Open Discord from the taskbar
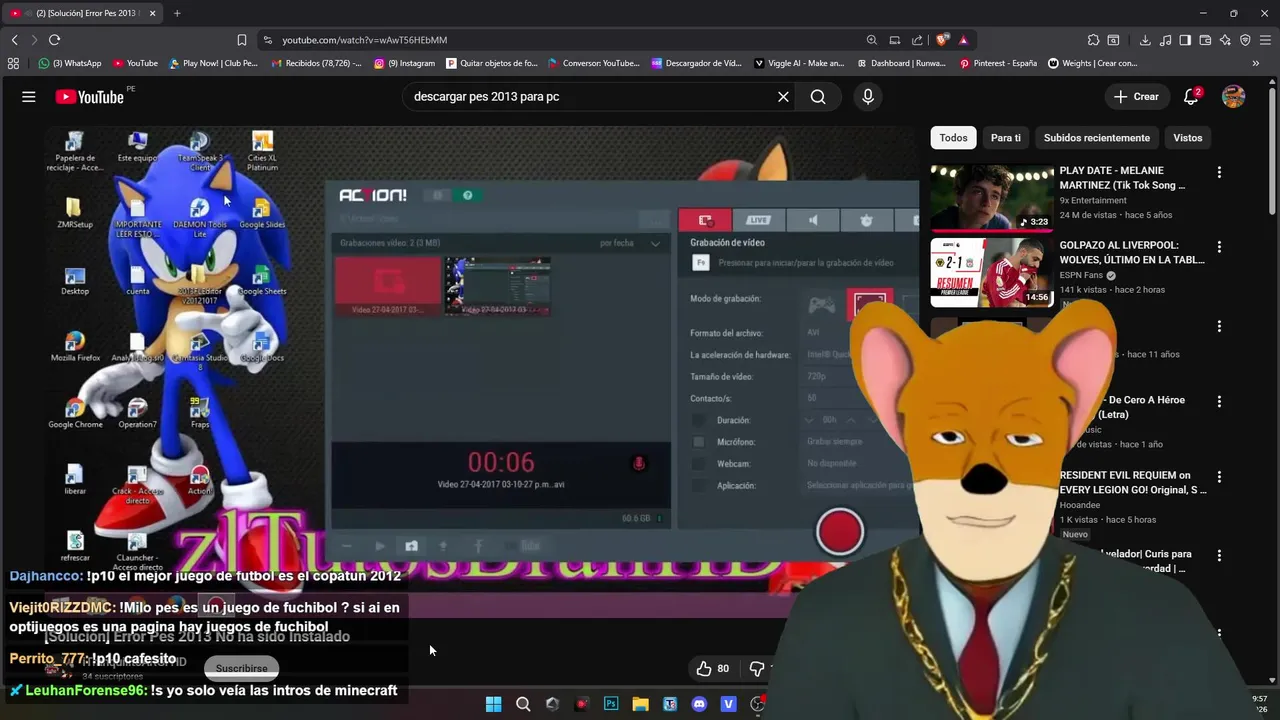Screen dimensions: 1280x720 [699, 704]
